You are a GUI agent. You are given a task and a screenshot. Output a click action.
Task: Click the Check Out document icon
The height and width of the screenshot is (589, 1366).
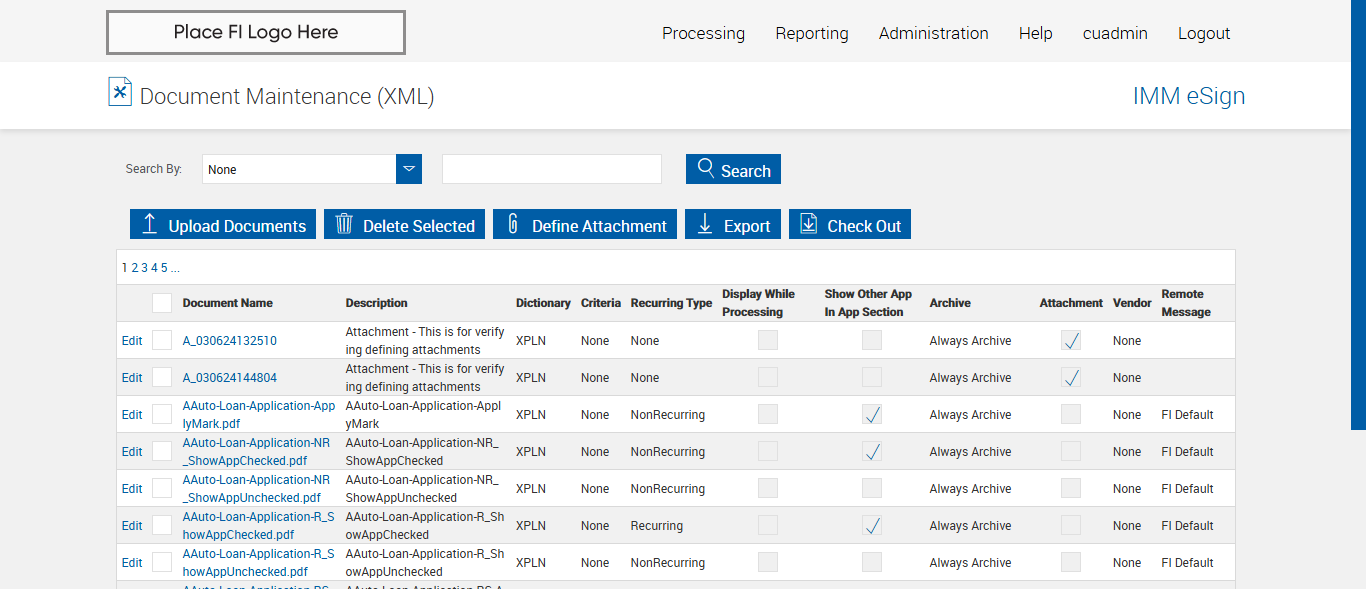click(809, 224)
